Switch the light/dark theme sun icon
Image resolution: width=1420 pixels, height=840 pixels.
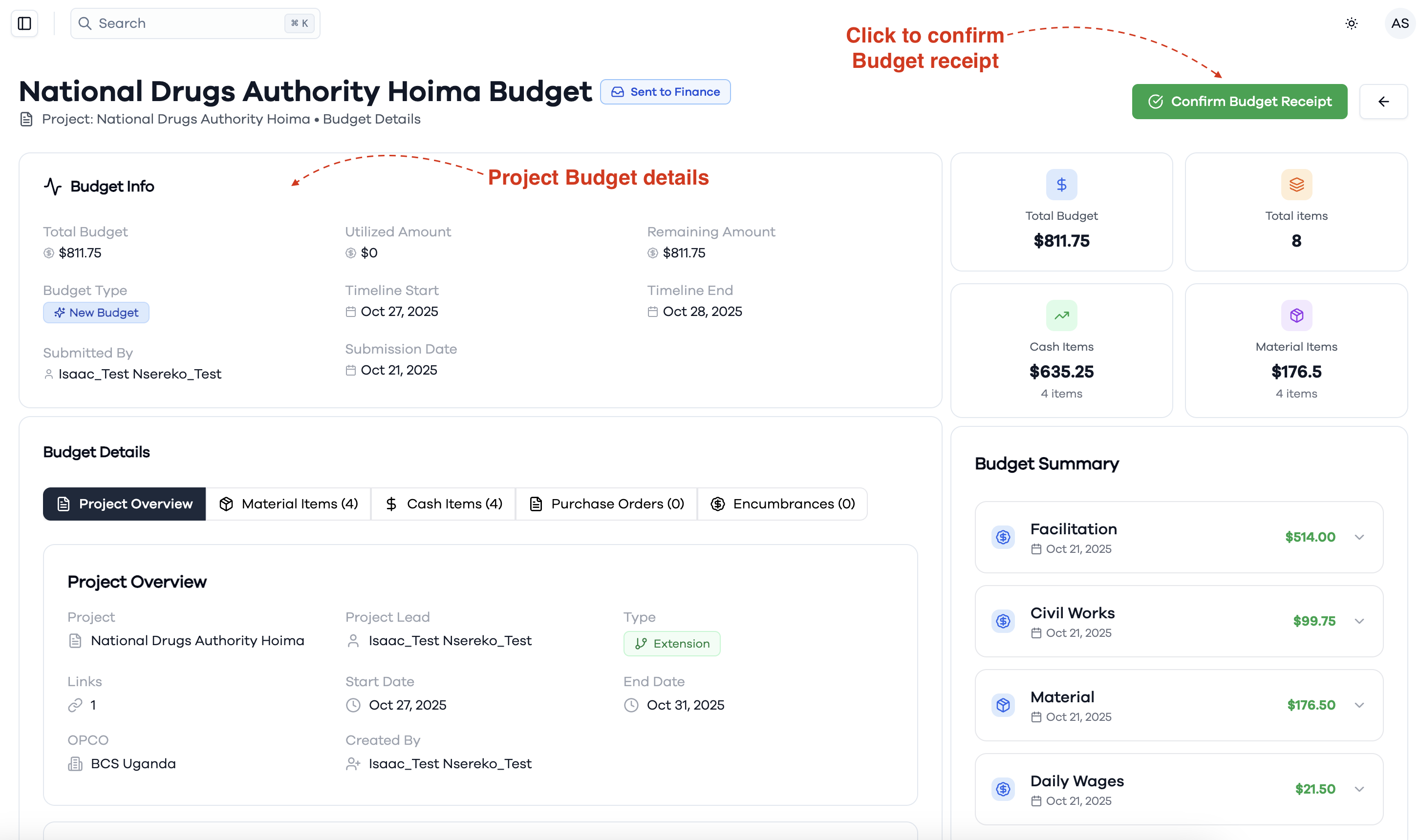click(x=1351, y=23)
